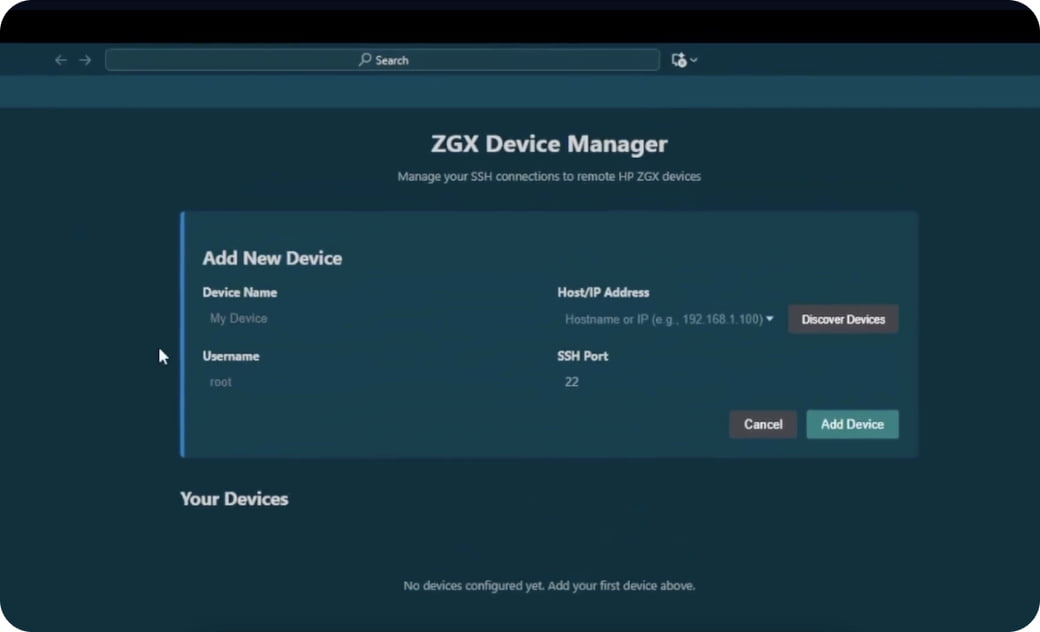Click the Your Devices heading
1040x632 pixels.
point(234,499)
